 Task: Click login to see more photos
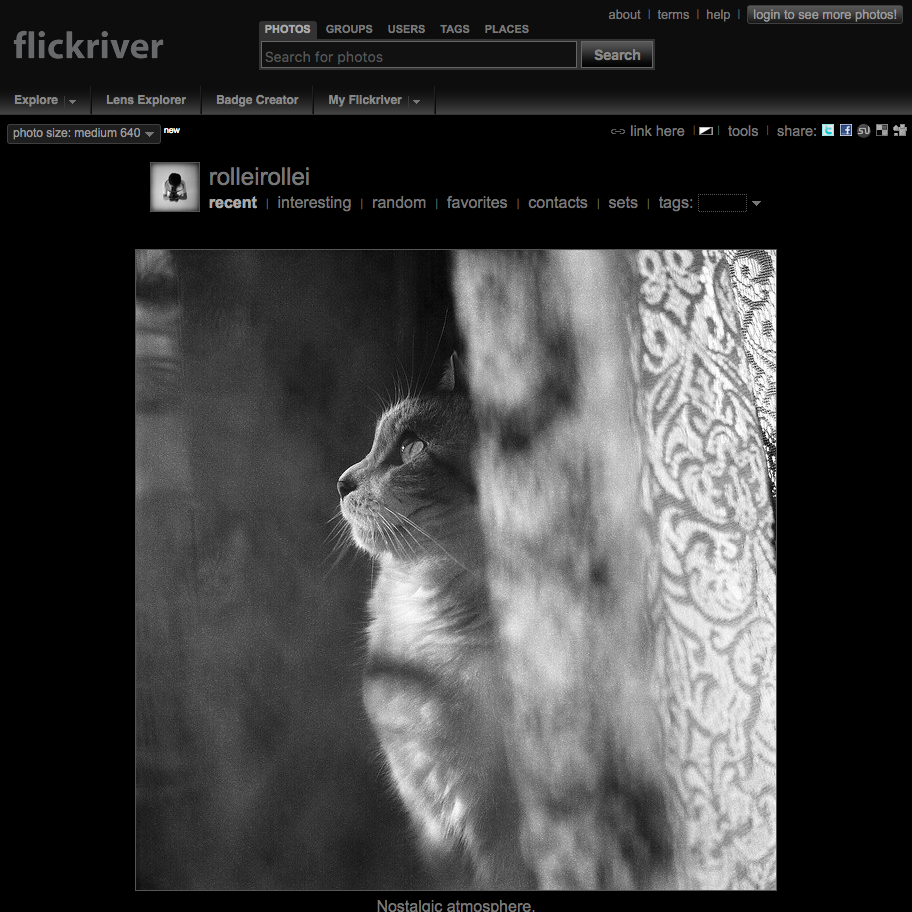pos(824,14)
